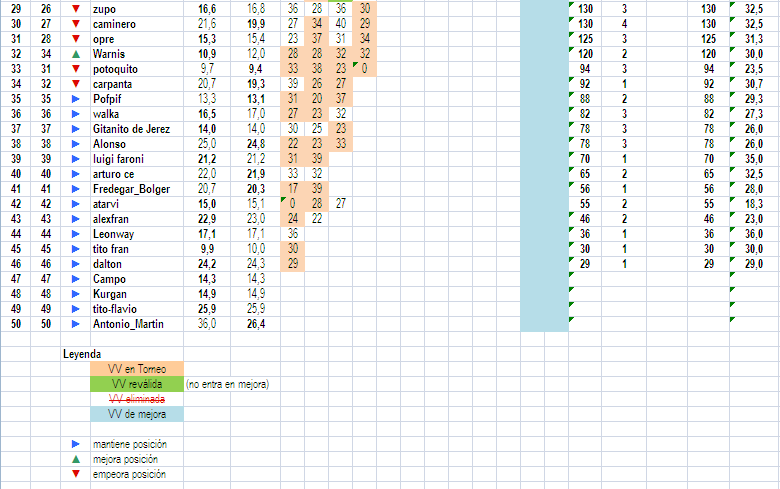This screenshot has width=780, height=489.
Task: Click blue arrow icon for 'mantiene posición' legend
Action: [75, 444]
